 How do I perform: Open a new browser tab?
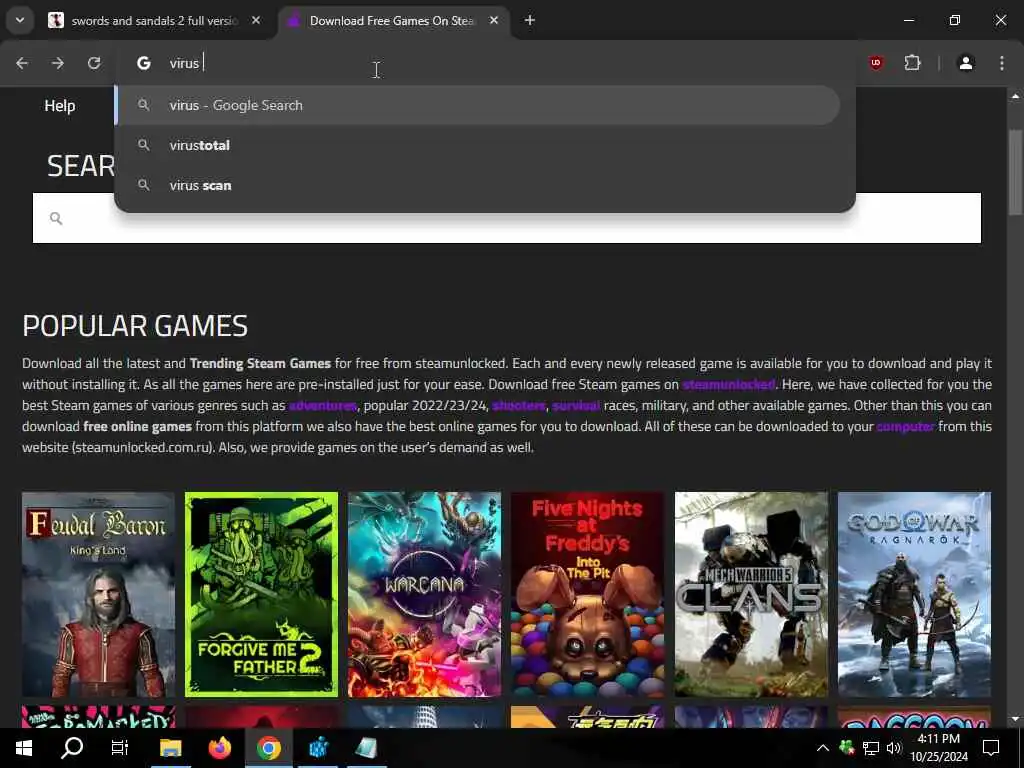pos(530,21)
